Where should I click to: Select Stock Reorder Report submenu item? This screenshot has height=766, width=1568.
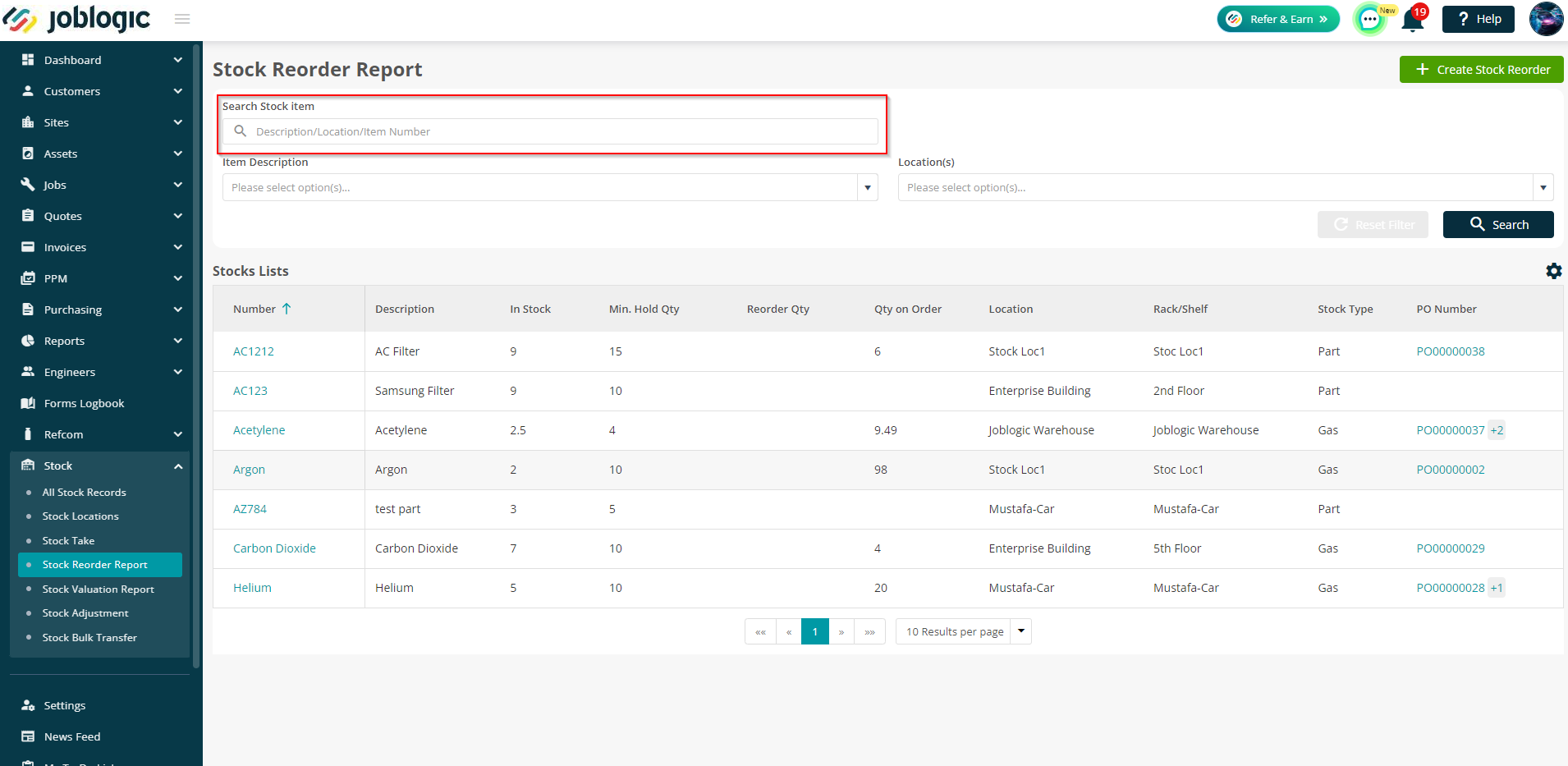[100, 565]
